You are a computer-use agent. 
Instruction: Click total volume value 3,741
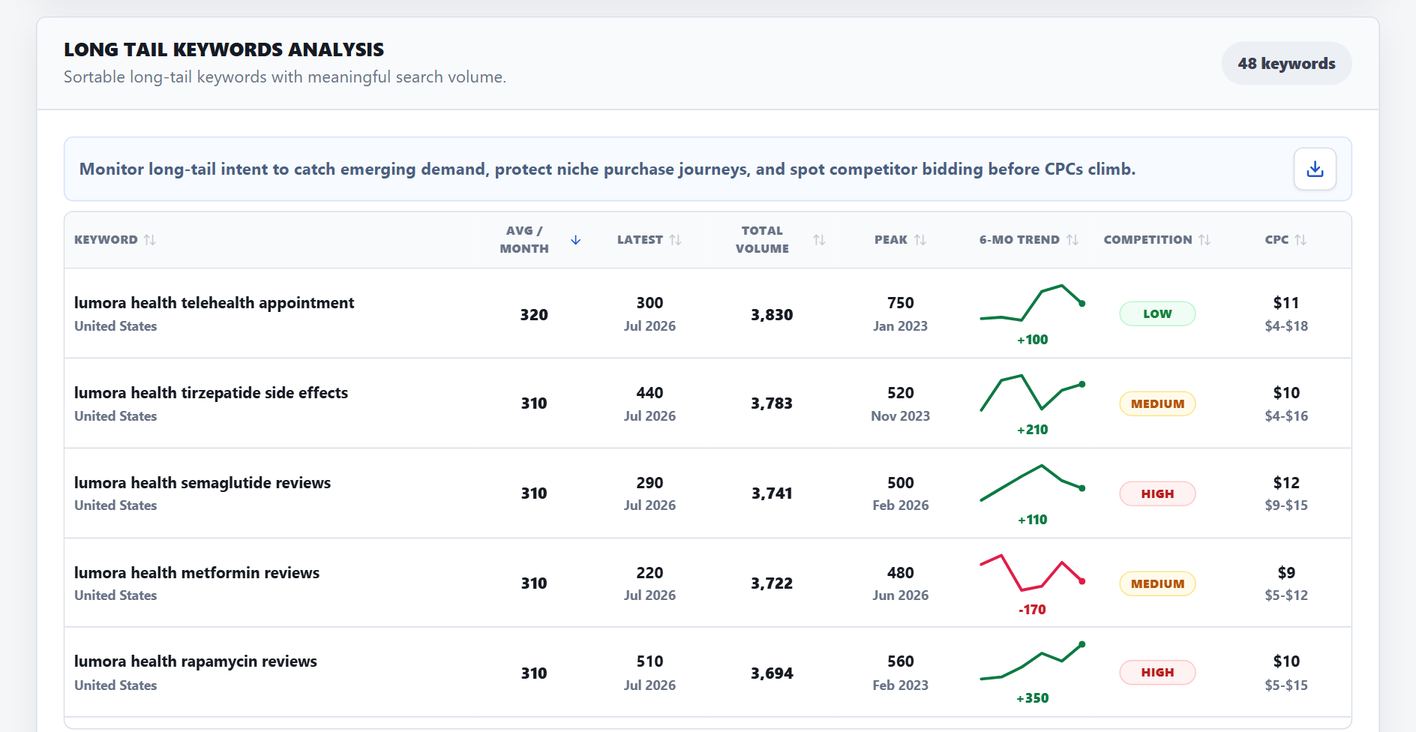tap(772, 494)
